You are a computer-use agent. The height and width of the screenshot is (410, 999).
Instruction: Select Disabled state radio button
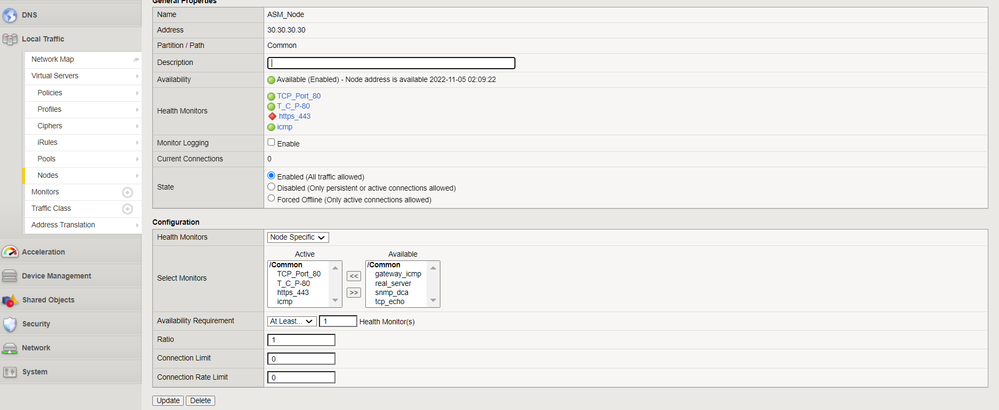271,187
